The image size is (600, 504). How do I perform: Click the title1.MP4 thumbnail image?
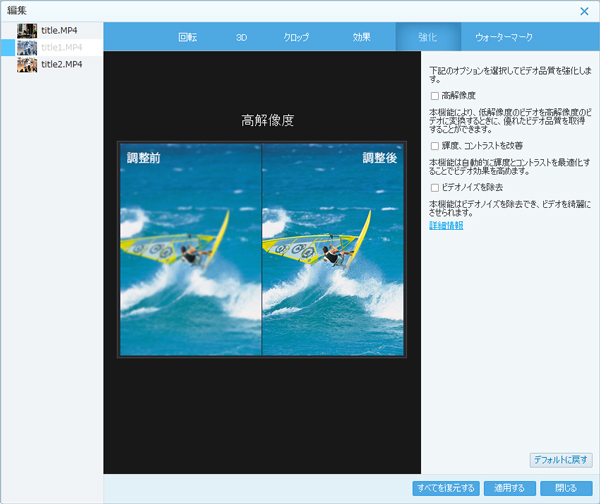27,47
